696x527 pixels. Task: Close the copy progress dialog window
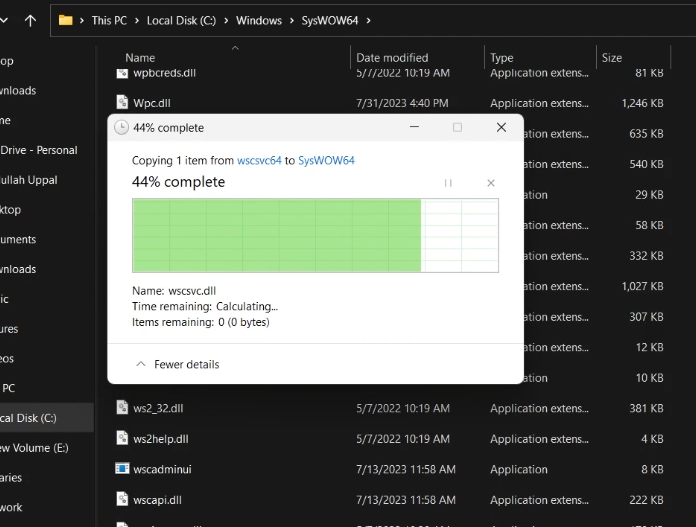(501, 127)
